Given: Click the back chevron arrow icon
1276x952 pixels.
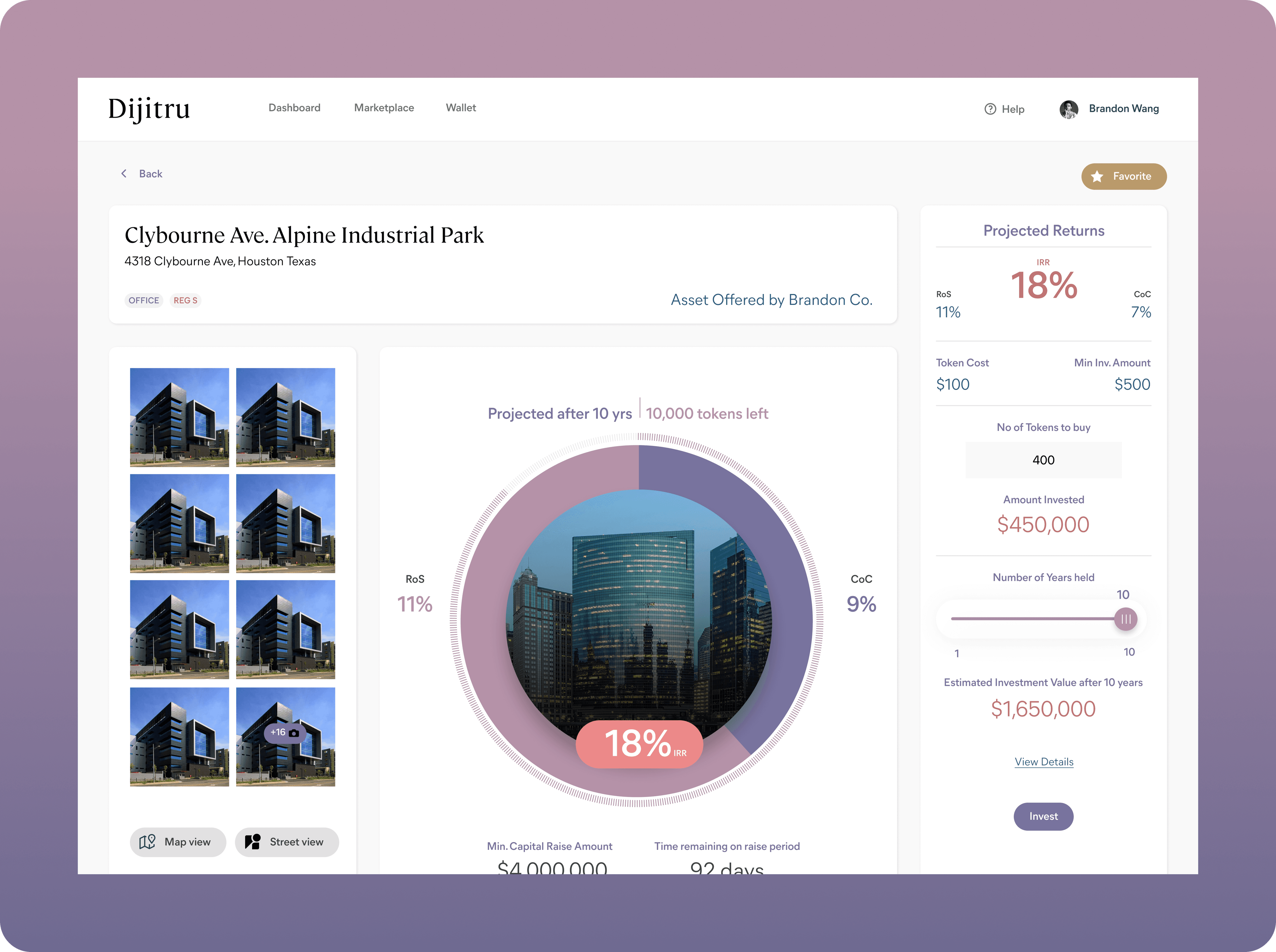Looking at the screenshot, I should click(124, 173).
